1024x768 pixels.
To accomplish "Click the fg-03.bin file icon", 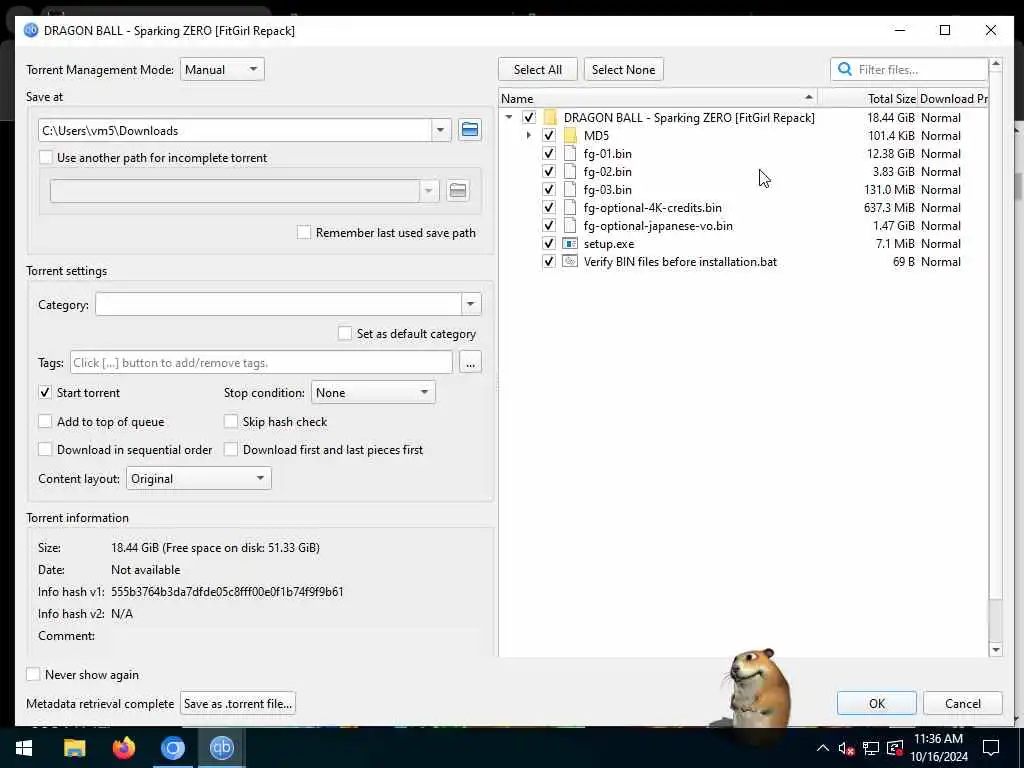I will 570,189.
